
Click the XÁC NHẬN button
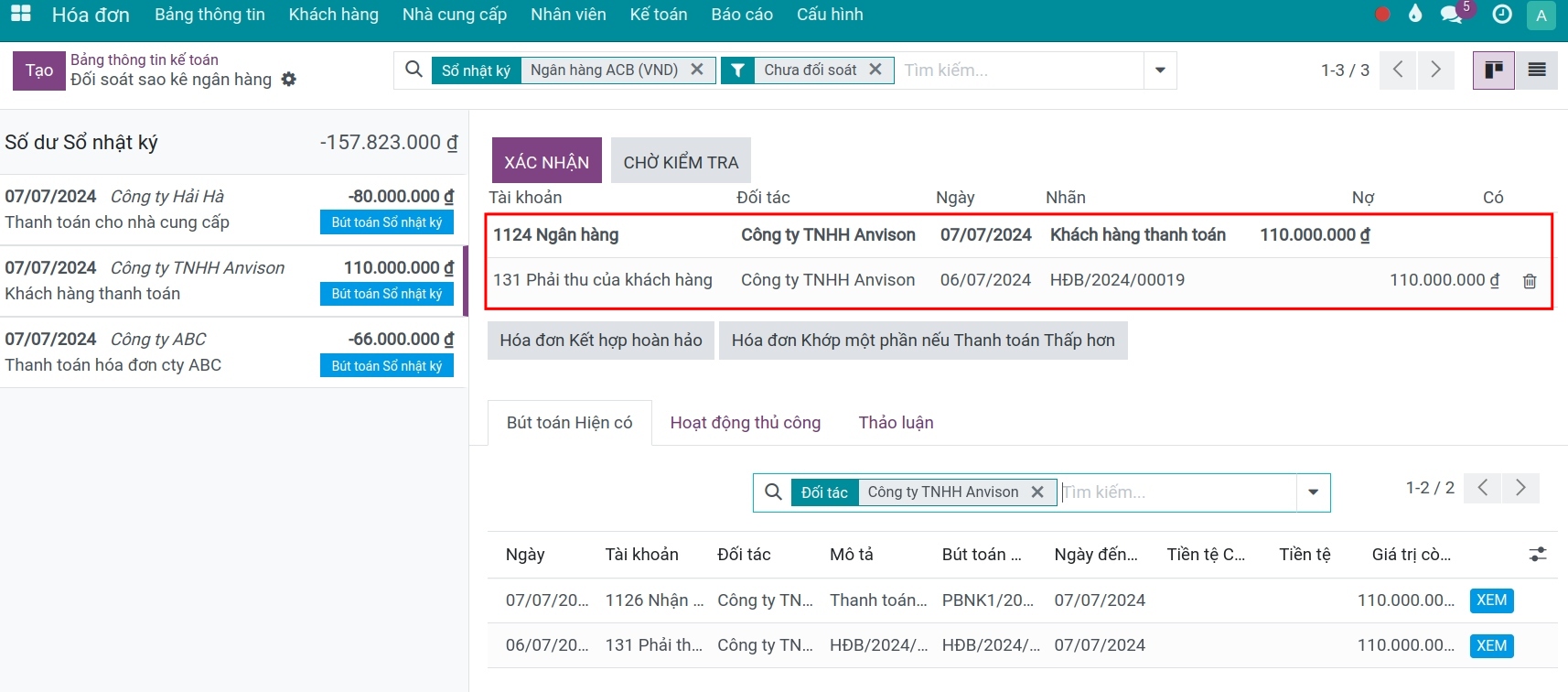click(x=547, y=161)
